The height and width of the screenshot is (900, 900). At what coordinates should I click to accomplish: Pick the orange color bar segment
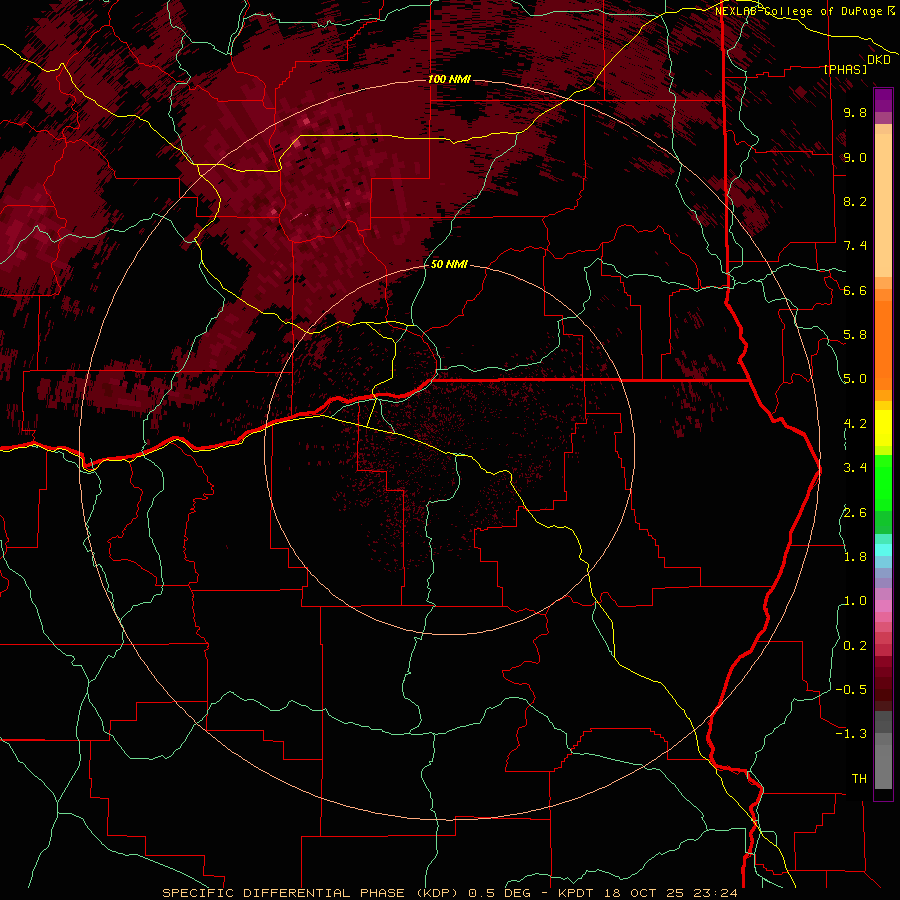click(x=883, y=346)
